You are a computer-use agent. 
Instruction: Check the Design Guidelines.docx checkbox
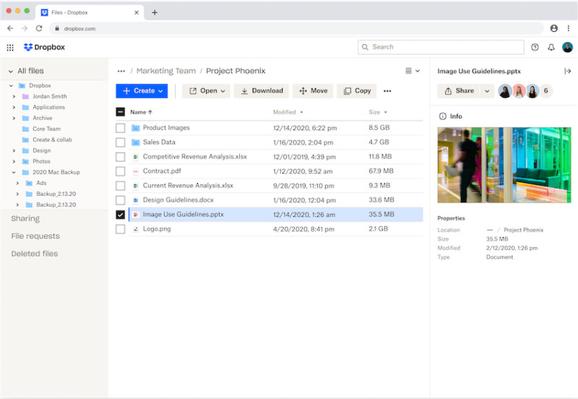120,200
